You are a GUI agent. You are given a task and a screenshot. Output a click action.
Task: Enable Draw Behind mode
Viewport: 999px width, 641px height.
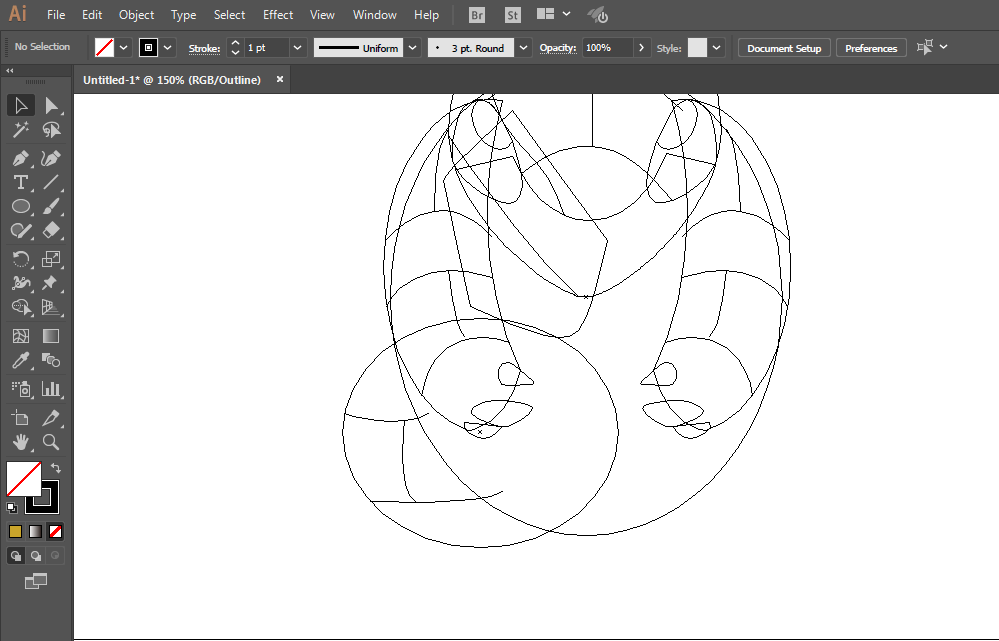(x=36, y=556)
